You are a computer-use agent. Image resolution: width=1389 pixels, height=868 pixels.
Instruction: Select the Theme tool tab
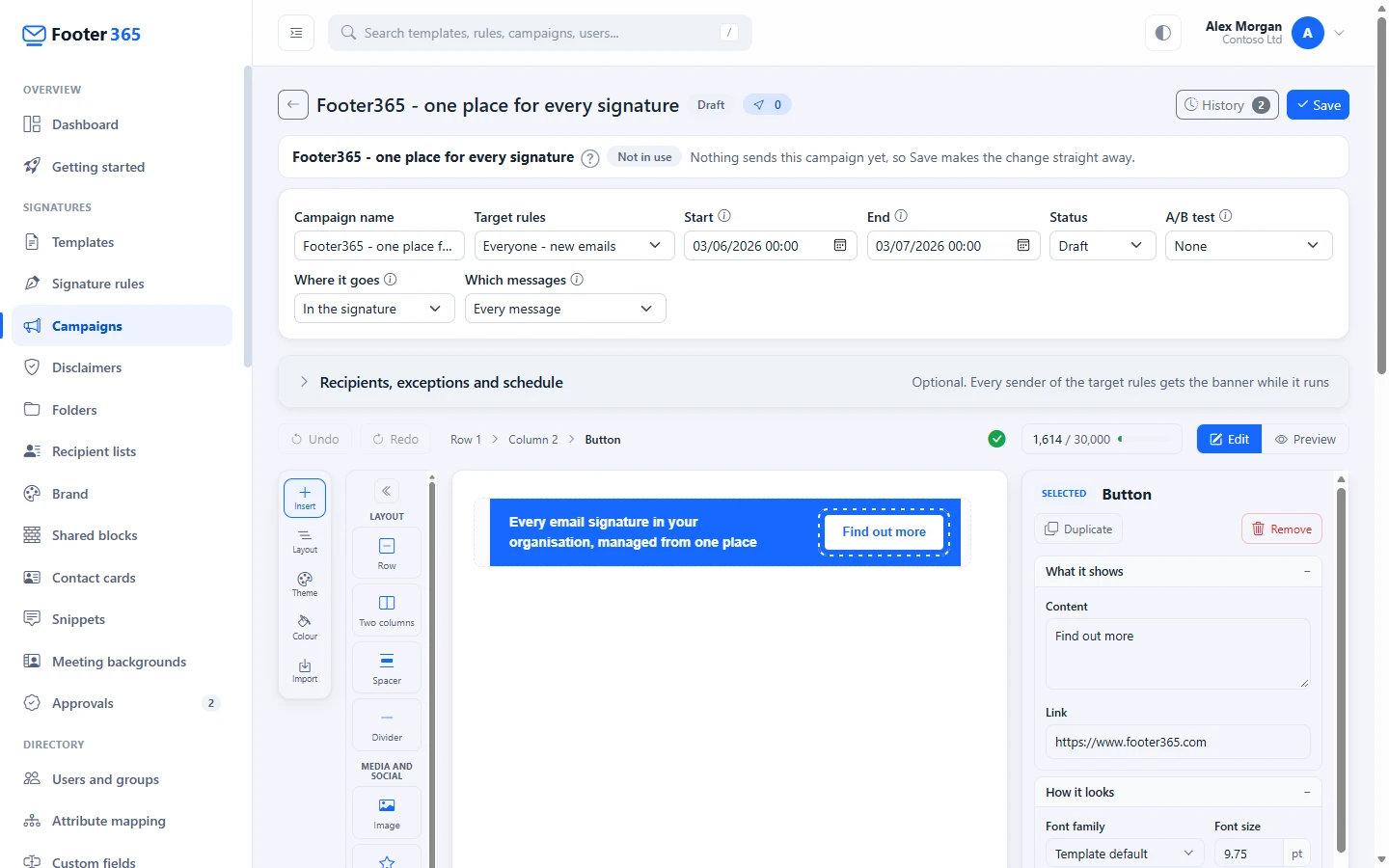pyautogui.click(x=305, y=584)
